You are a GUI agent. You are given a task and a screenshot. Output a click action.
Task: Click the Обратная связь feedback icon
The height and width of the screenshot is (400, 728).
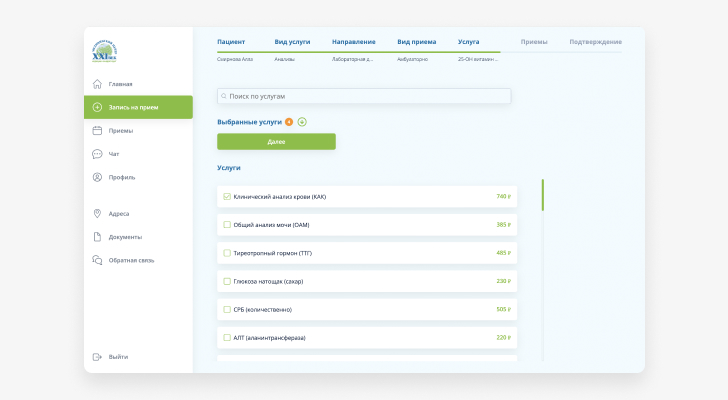click(x=97, y=260)
